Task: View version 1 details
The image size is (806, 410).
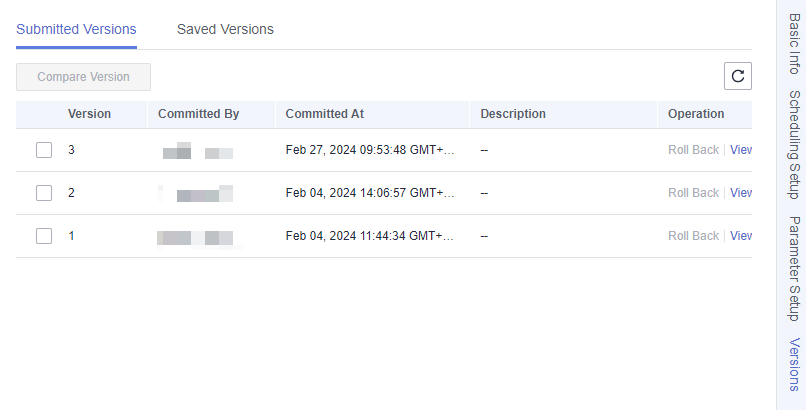Action: [x=741, y=236]
